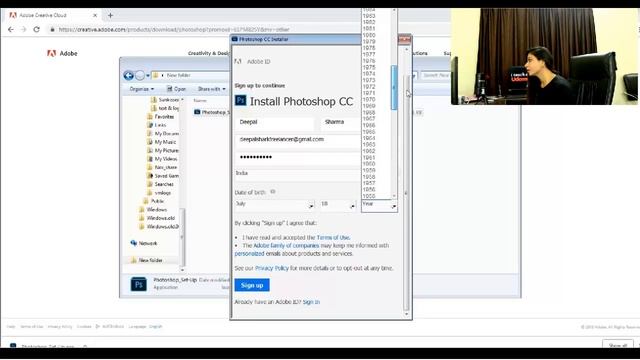
Task: Open the Adobe family of companies link
Action: pos(286,246)
